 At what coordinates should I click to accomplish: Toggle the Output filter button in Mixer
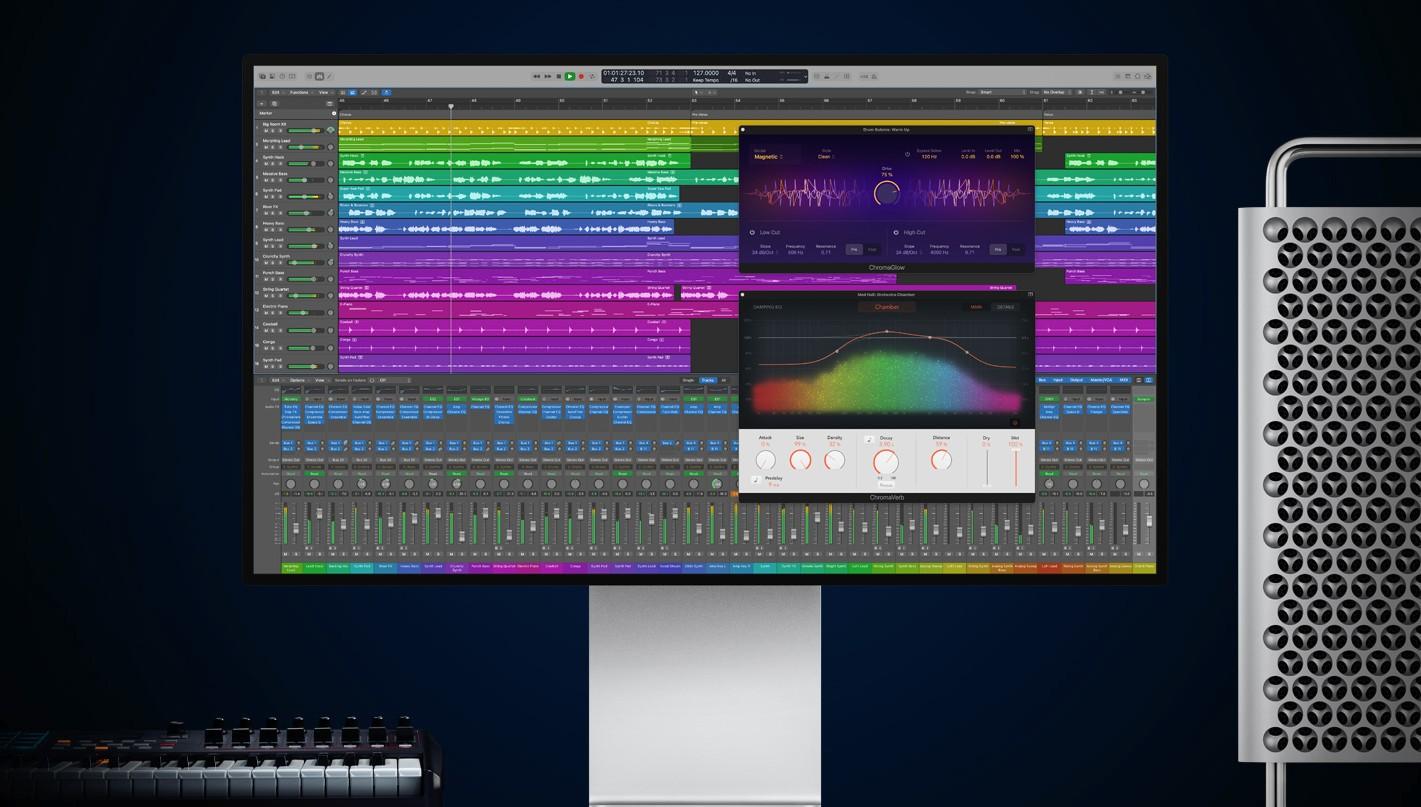click(x=1076, y=380)
